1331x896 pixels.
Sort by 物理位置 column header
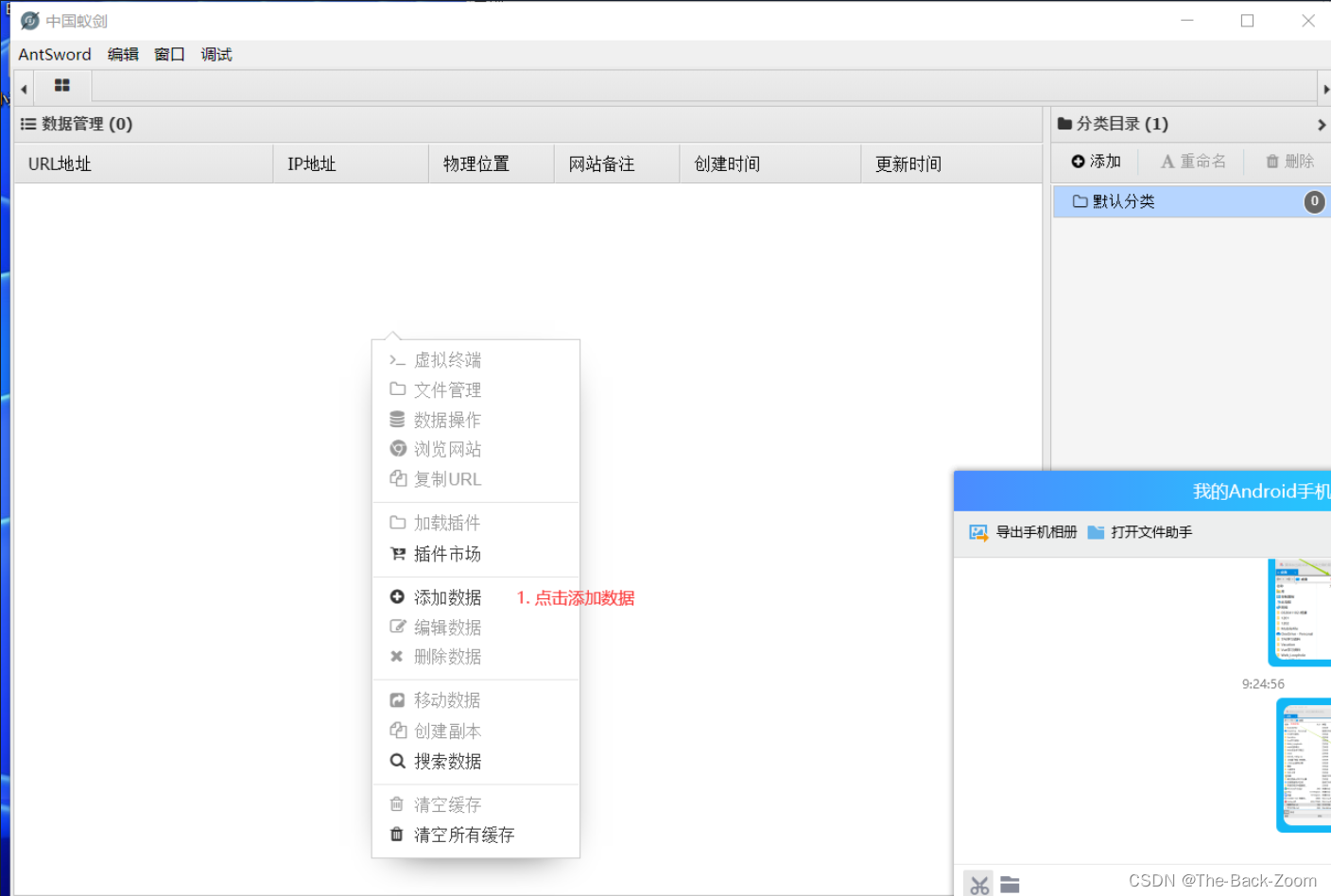tap(492, 164)
